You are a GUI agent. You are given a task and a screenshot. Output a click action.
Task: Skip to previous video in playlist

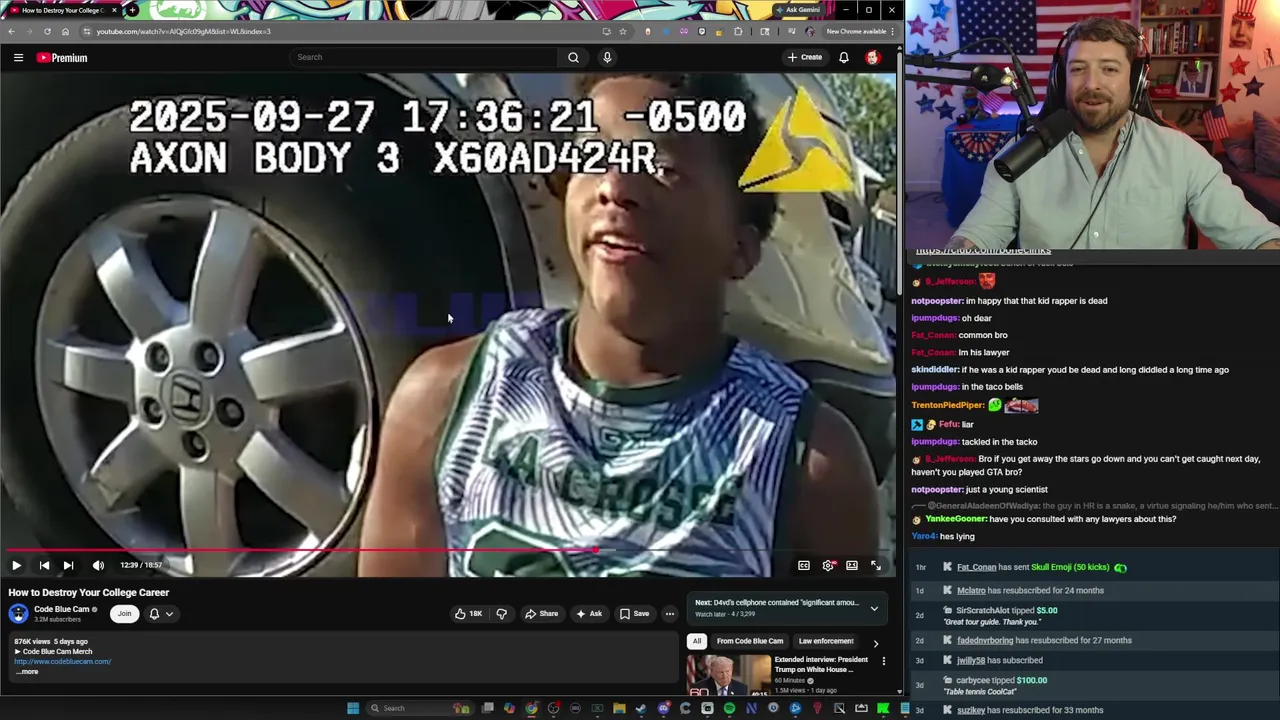[x=44, y=565]
